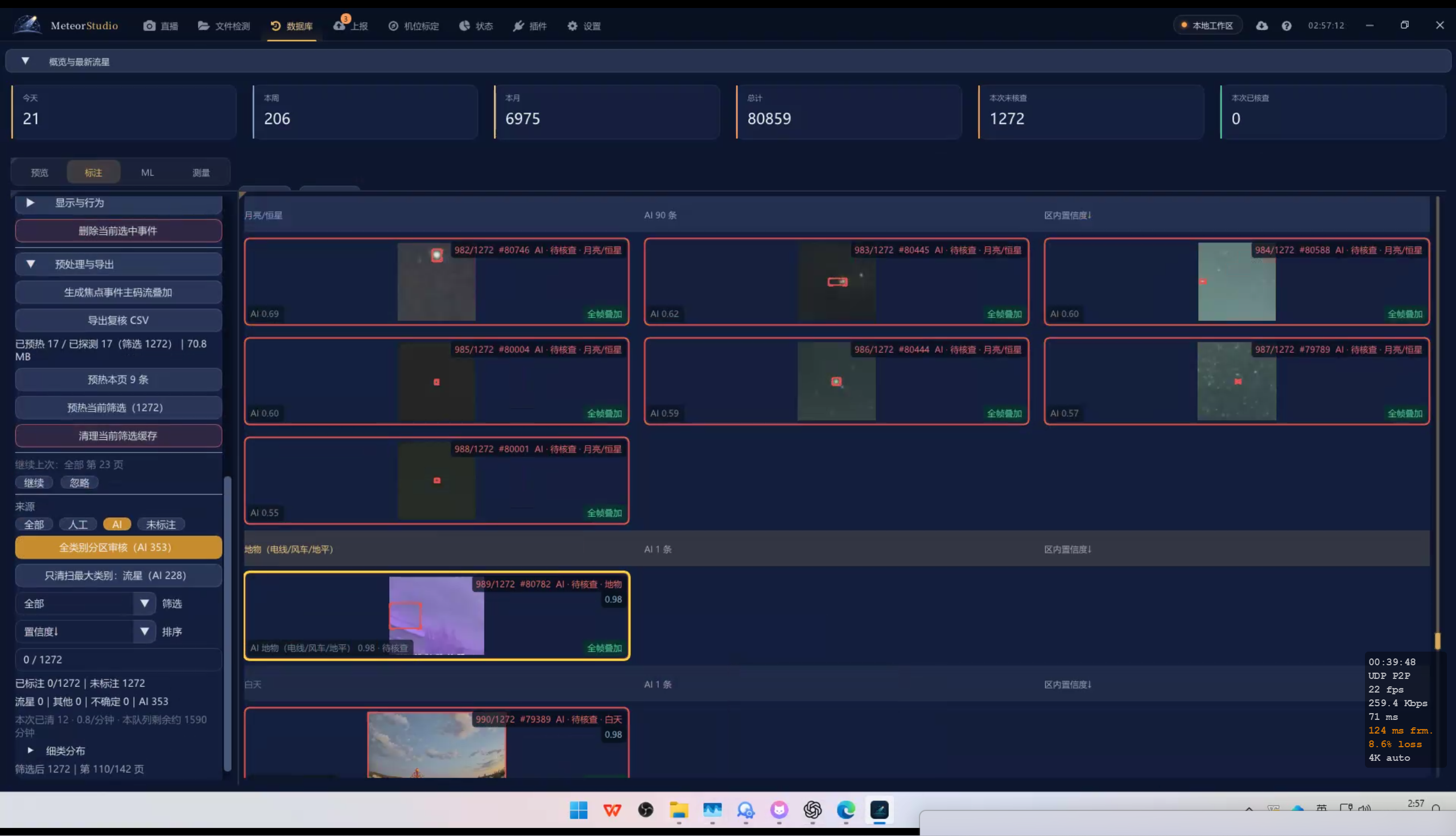Toggle the AI source filter
The width and height of the screenshot is (1456, 836).
click(x=117, y=524)
